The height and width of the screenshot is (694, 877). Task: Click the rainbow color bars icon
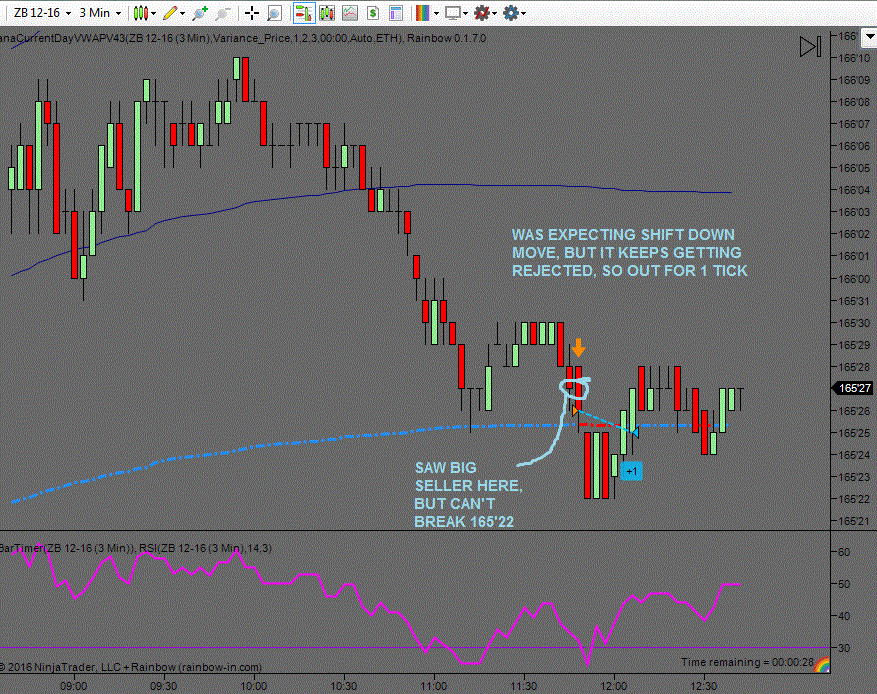pyautogui.click(x=423, y=13)
